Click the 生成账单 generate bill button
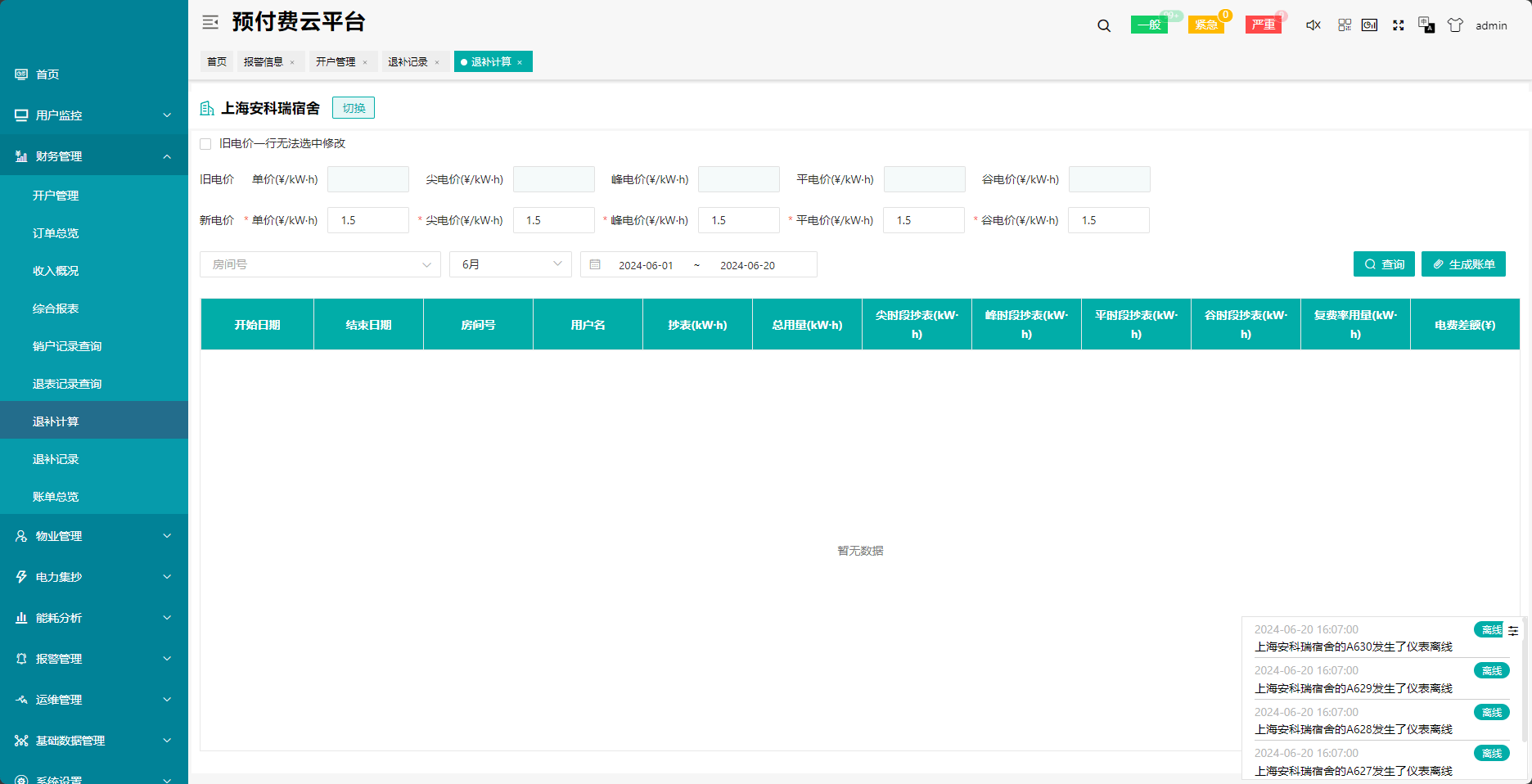This screenshot has width=1532, height=784. coord(1463,264)
